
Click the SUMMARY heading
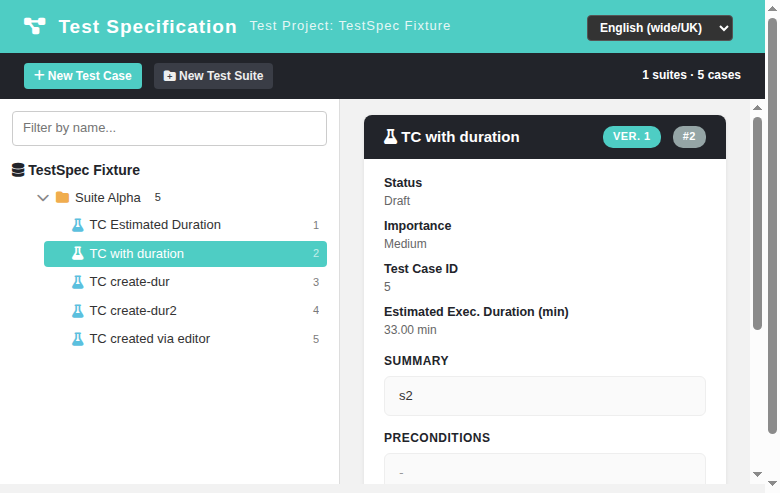point(416,361)
